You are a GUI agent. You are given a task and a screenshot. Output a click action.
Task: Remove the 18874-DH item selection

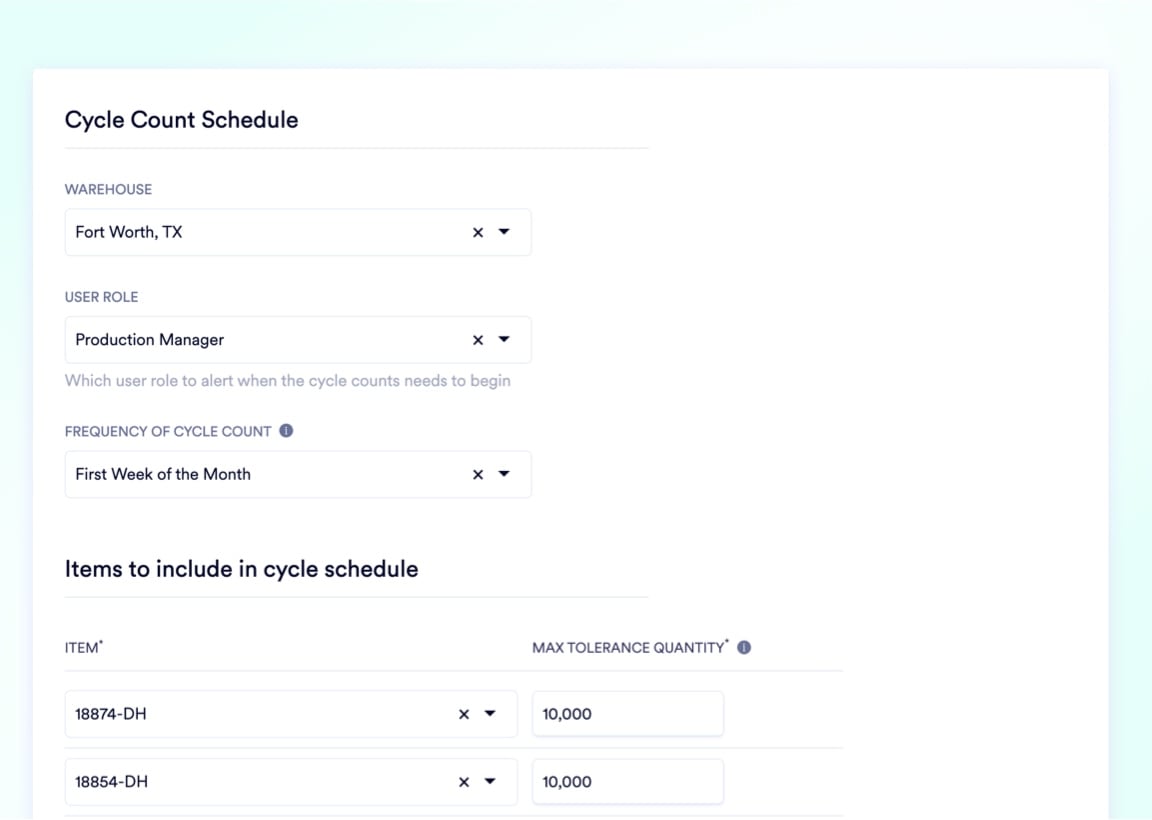[x=464, y=714]
